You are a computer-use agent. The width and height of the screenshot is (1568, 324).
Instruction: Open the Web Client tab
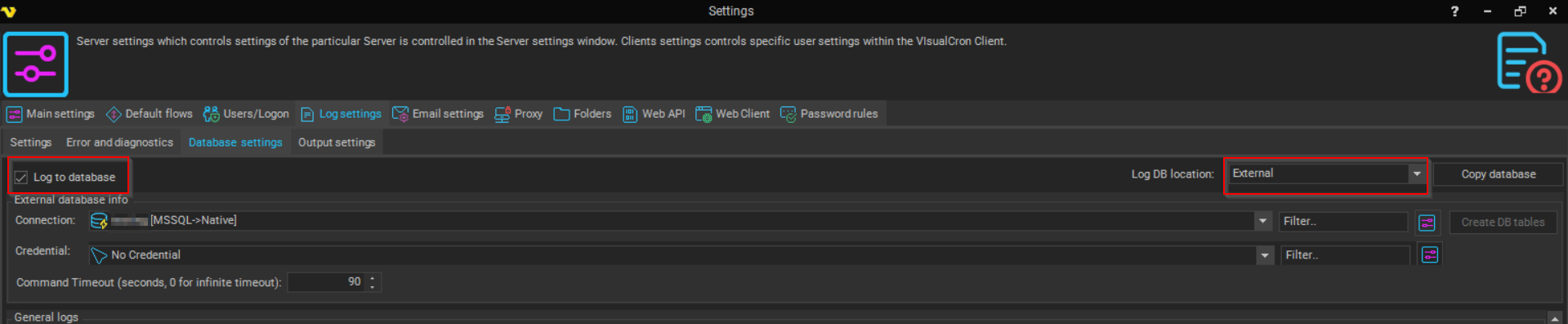coord(732,115)
